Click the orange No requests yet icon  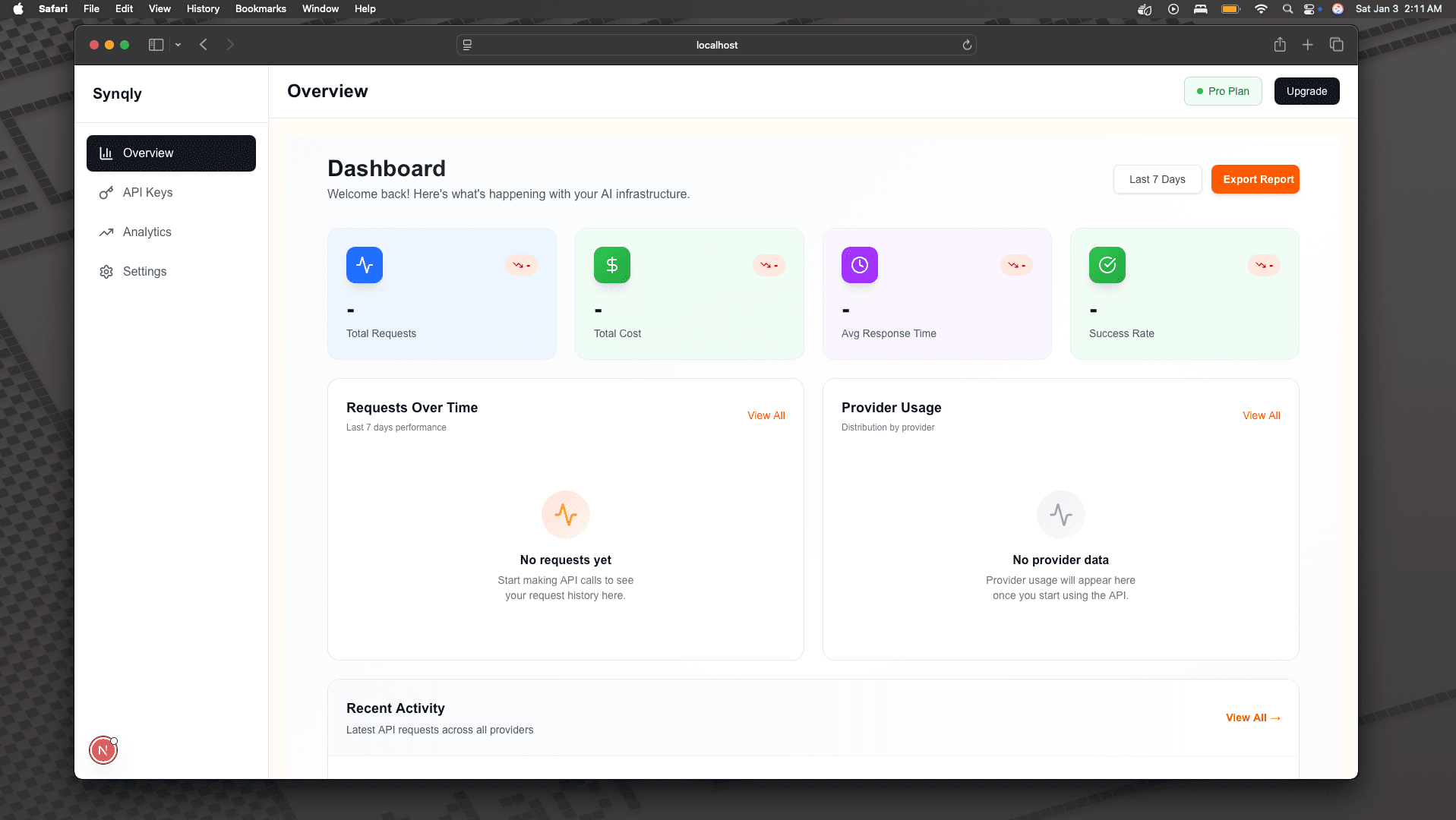[x=566, y=515]
